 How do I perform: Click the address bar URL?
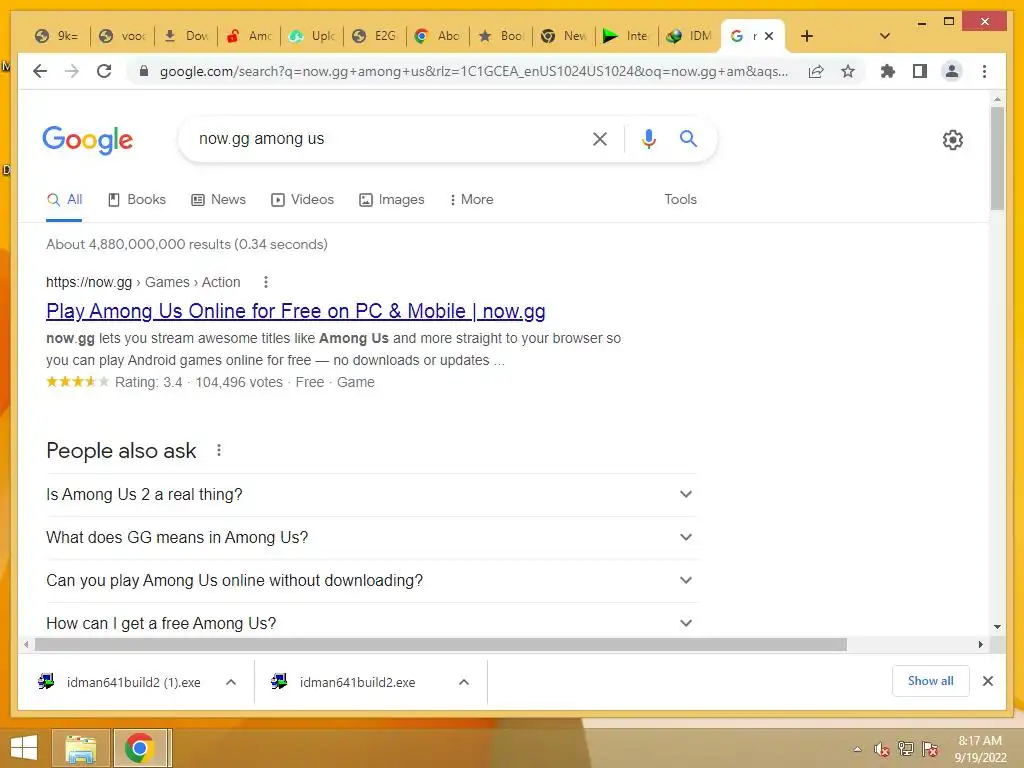click(473, 71)
